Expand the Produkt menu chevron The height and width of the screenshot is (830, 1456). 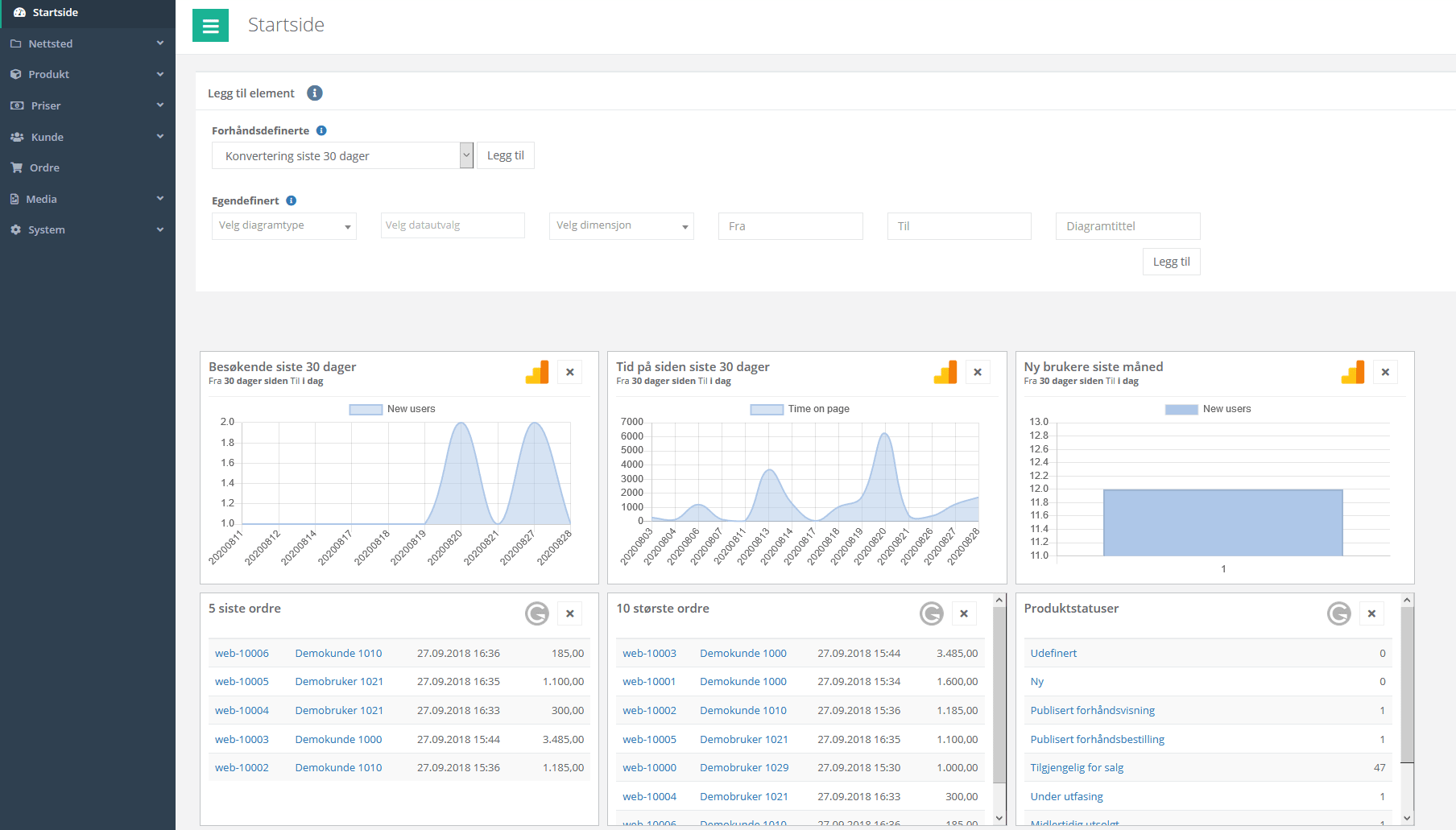click(160, 74)
